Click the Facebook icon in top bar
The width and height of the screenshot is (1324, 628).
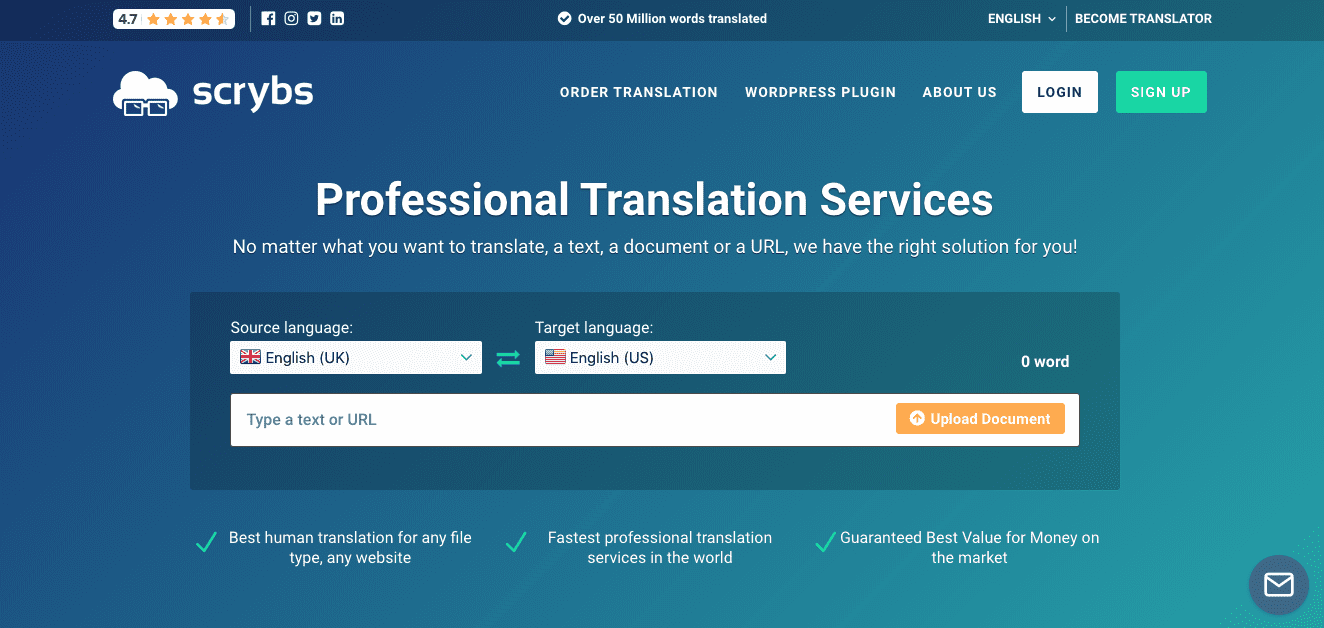pyautogui.click(x=268, y=18)
